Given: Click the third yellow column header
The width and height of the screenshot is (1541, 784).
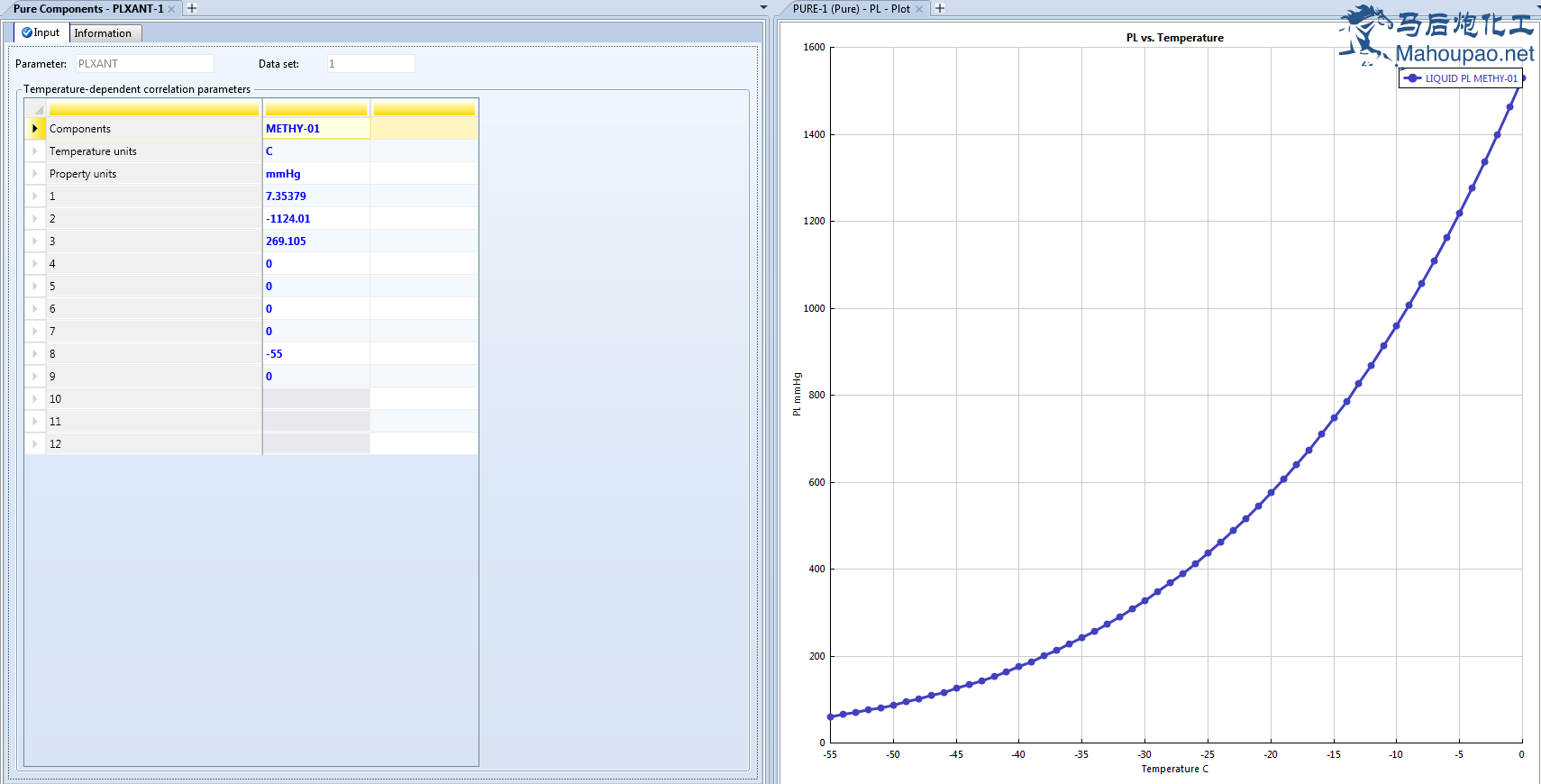Looking at the screenshot, I should pyautogui.click(x=424, y=108).
